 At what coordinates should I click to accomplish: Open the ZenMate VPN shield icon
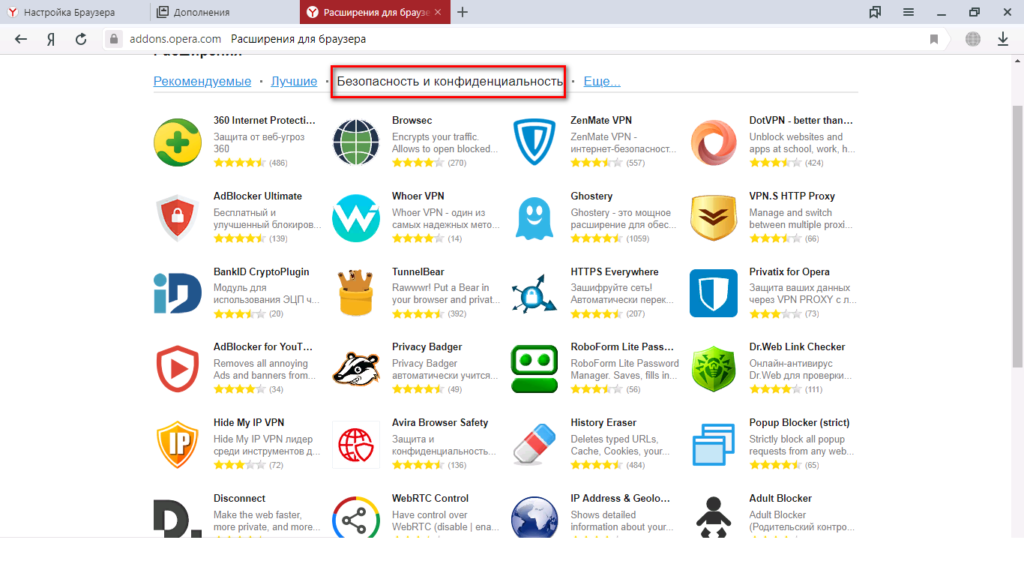(534, 142)
